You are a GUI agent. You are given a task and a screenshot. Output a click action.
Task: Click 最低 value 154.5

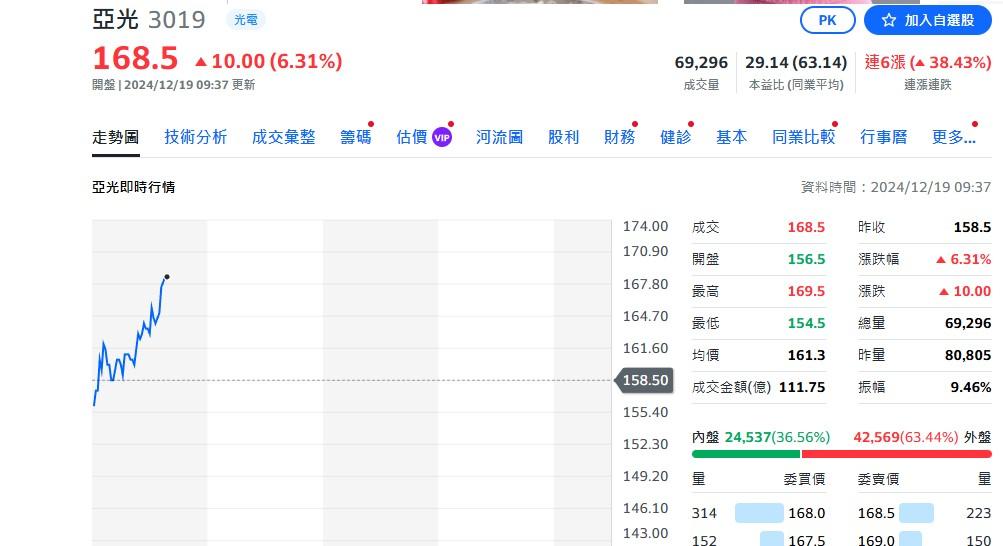point(806,323)
